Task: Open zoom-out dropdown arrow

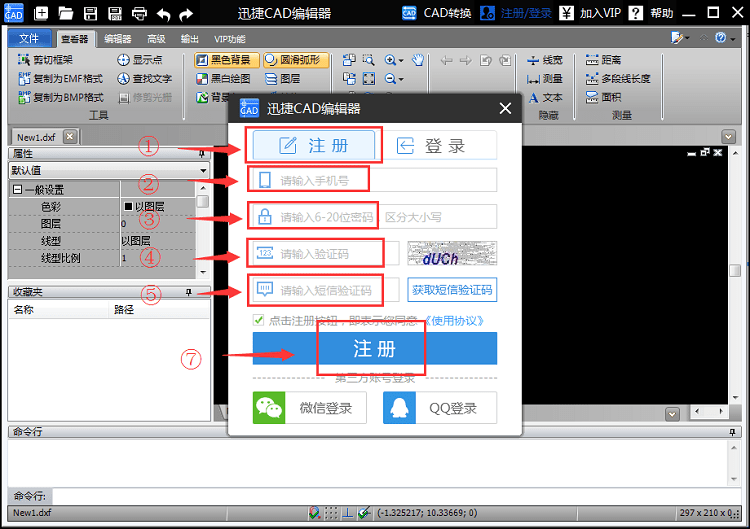Action: click(x=401, y=79)
